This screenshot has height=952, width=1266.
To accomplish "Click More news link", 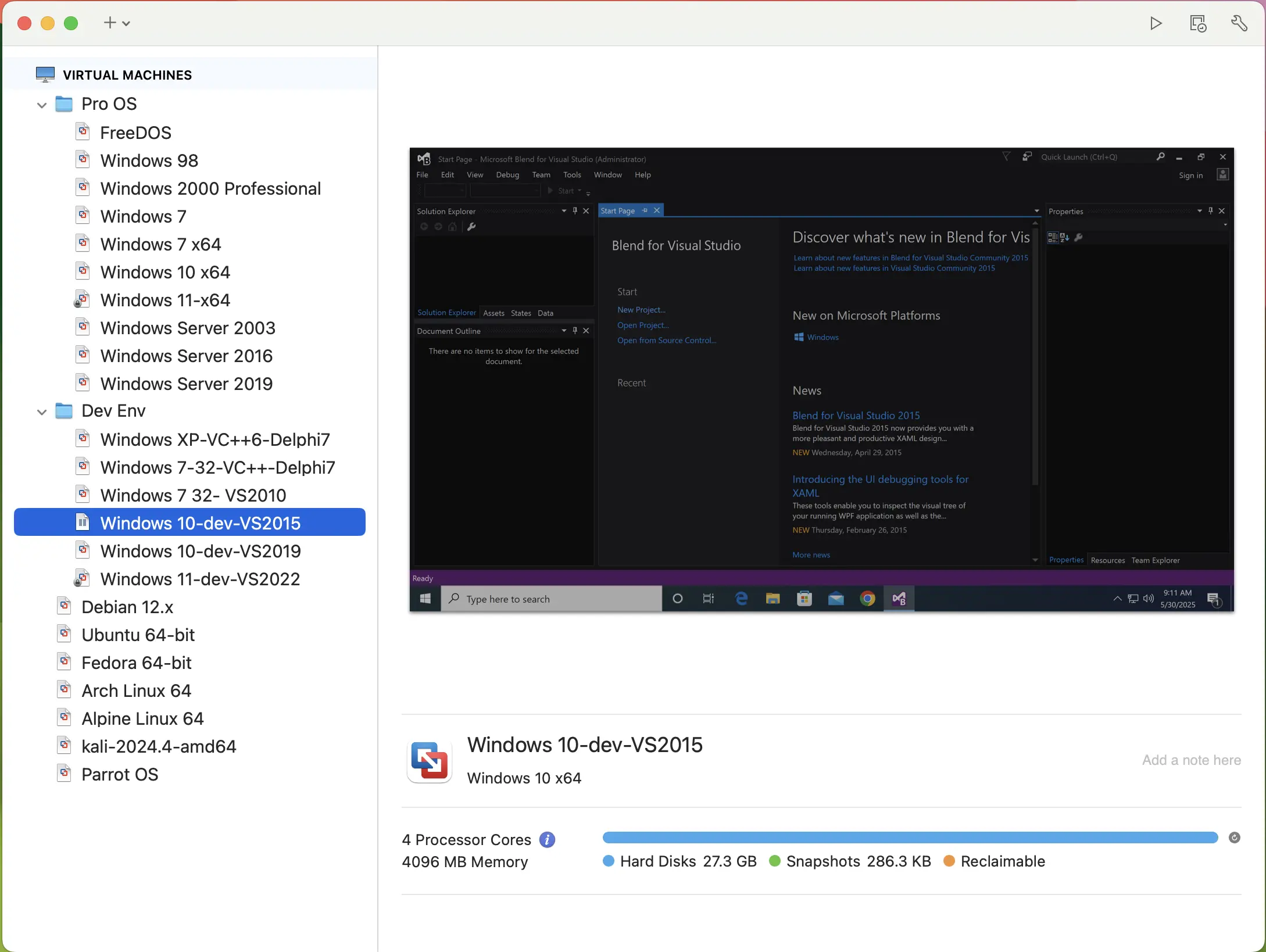I will click(x=811, y=555).
